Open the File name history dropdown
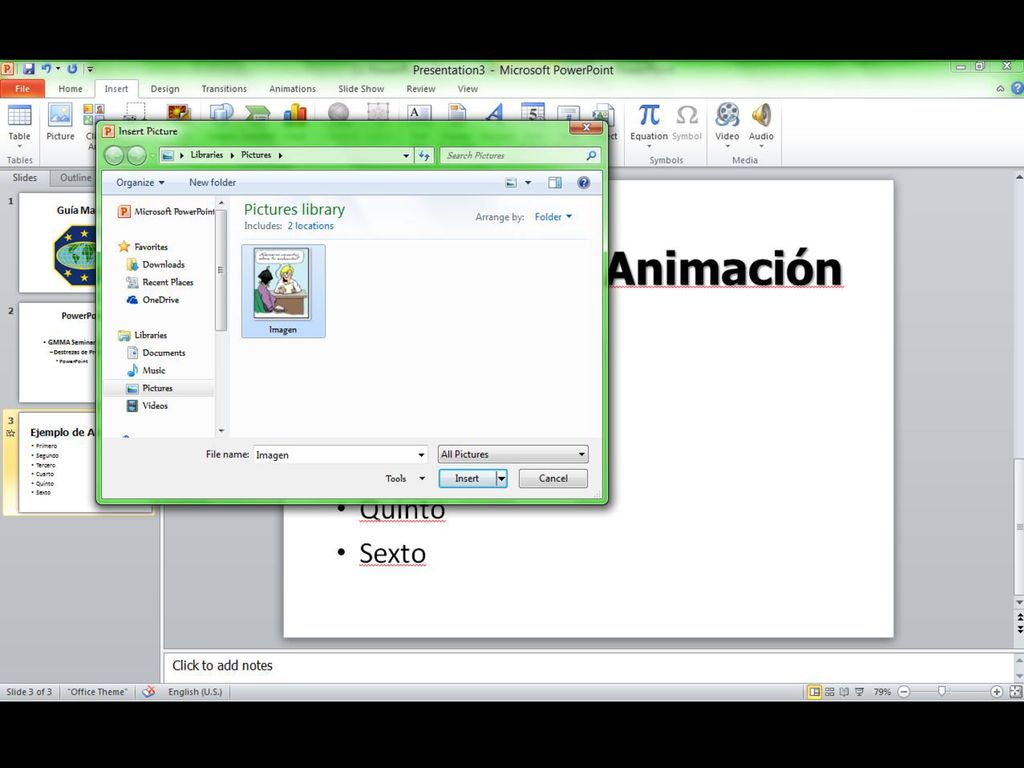This screenshot has height=768, width=1024. click(421, 455)
